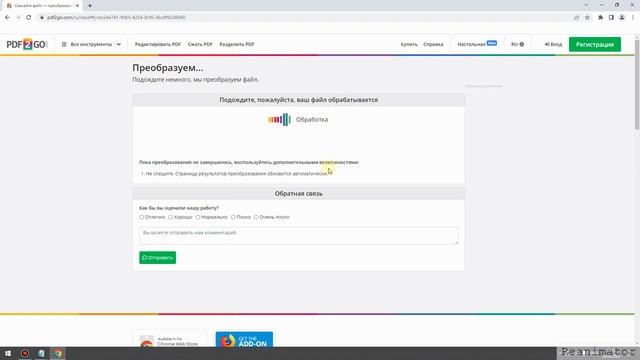The image size is (640, 360).
Task: Open the Настольная menu item
Action: (477, 44)
